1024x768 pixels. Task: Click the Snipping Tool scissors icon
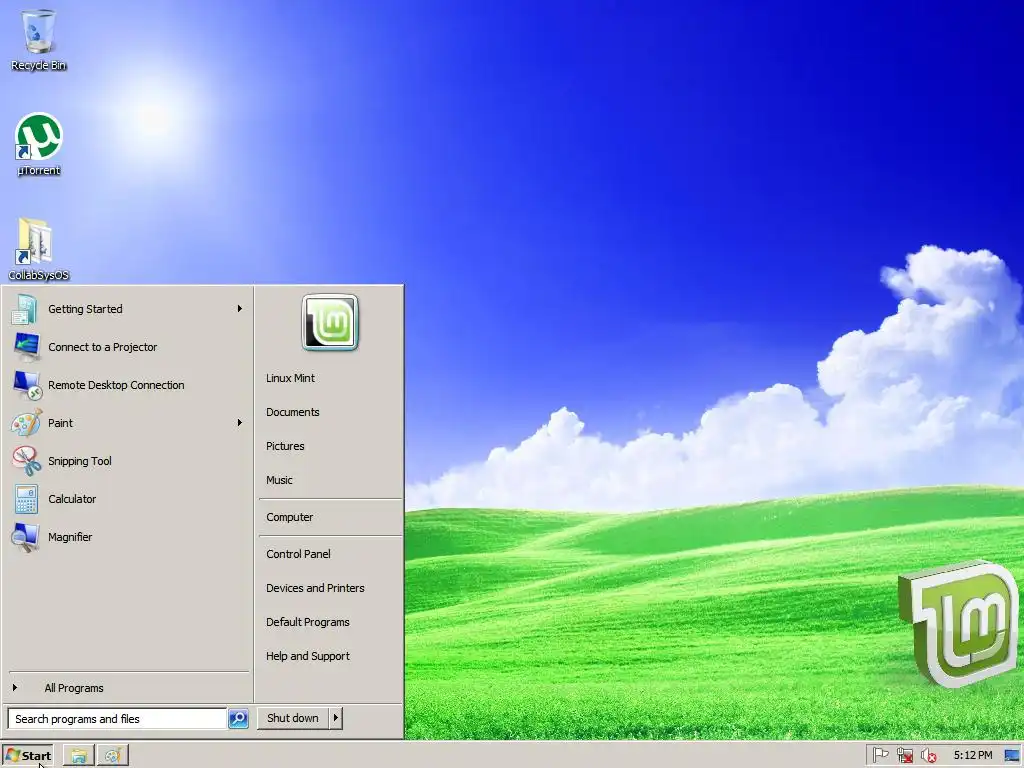26,460
